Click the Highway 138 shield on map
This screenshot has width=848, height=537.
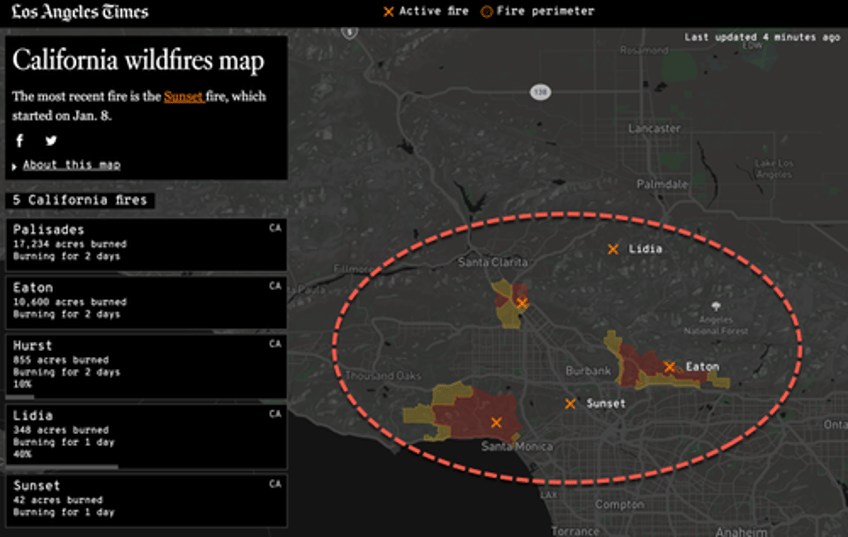coord(540,92)
